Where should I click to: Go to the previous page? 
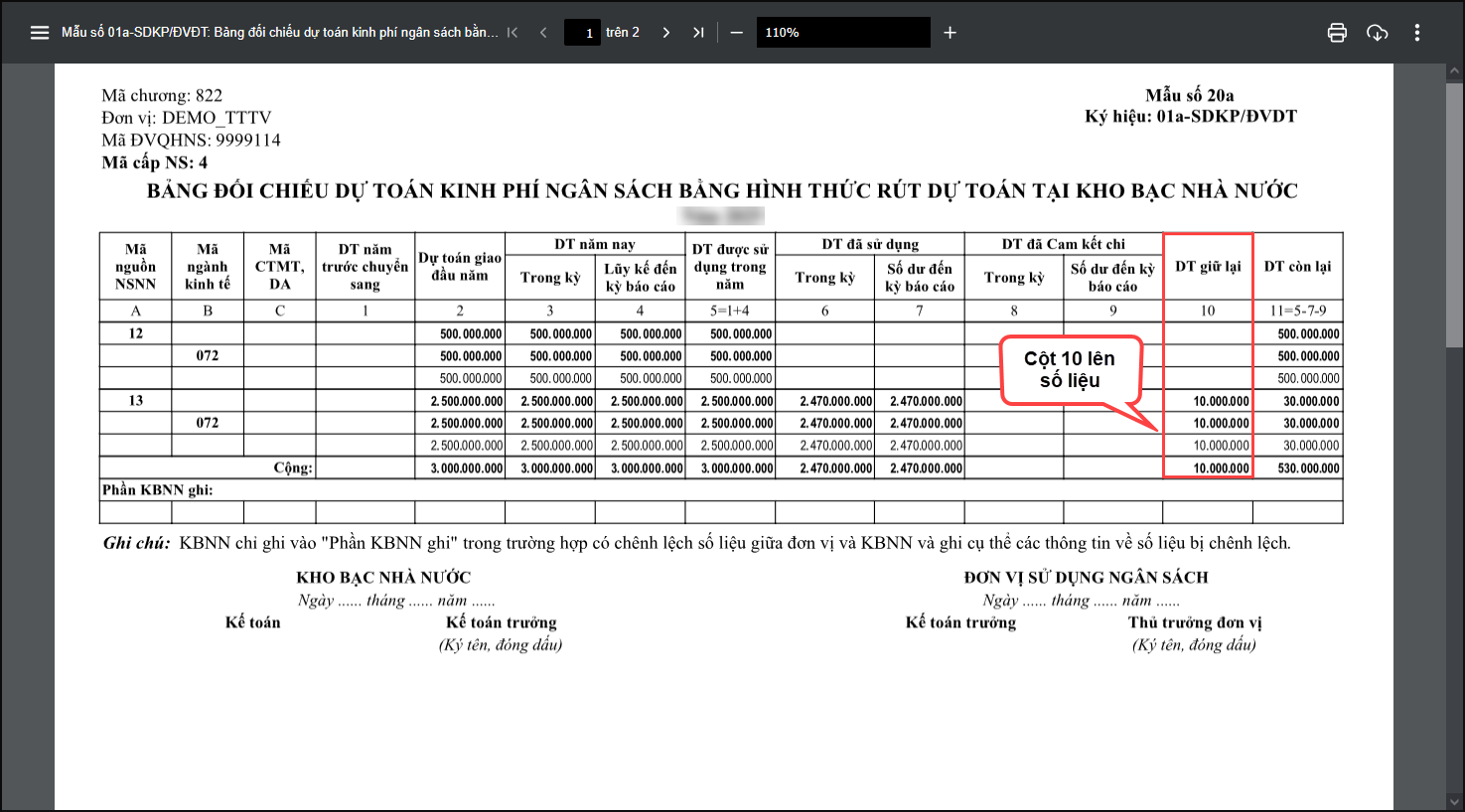point(543,33)
